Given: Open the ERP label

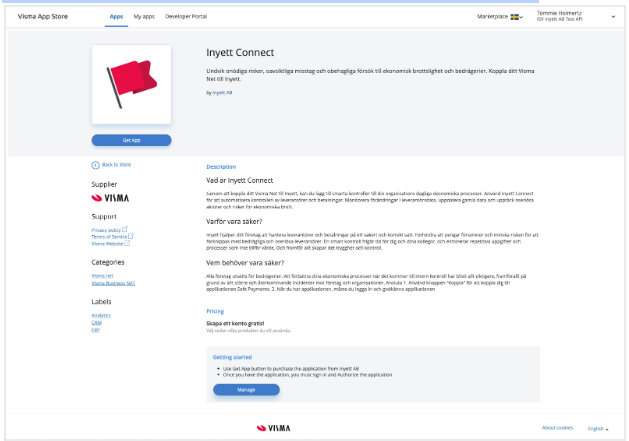Looking at the screenshot, I should [x=95, y=330].
